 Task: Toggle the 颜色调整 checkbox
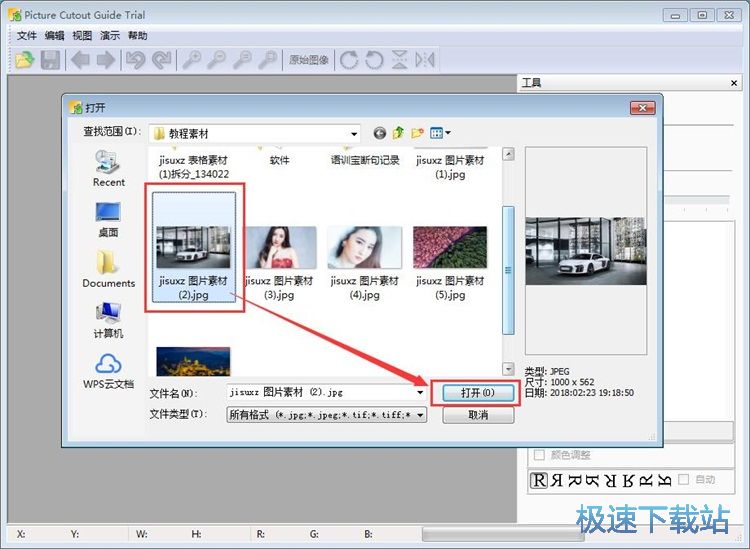click(x=540, y=455)
